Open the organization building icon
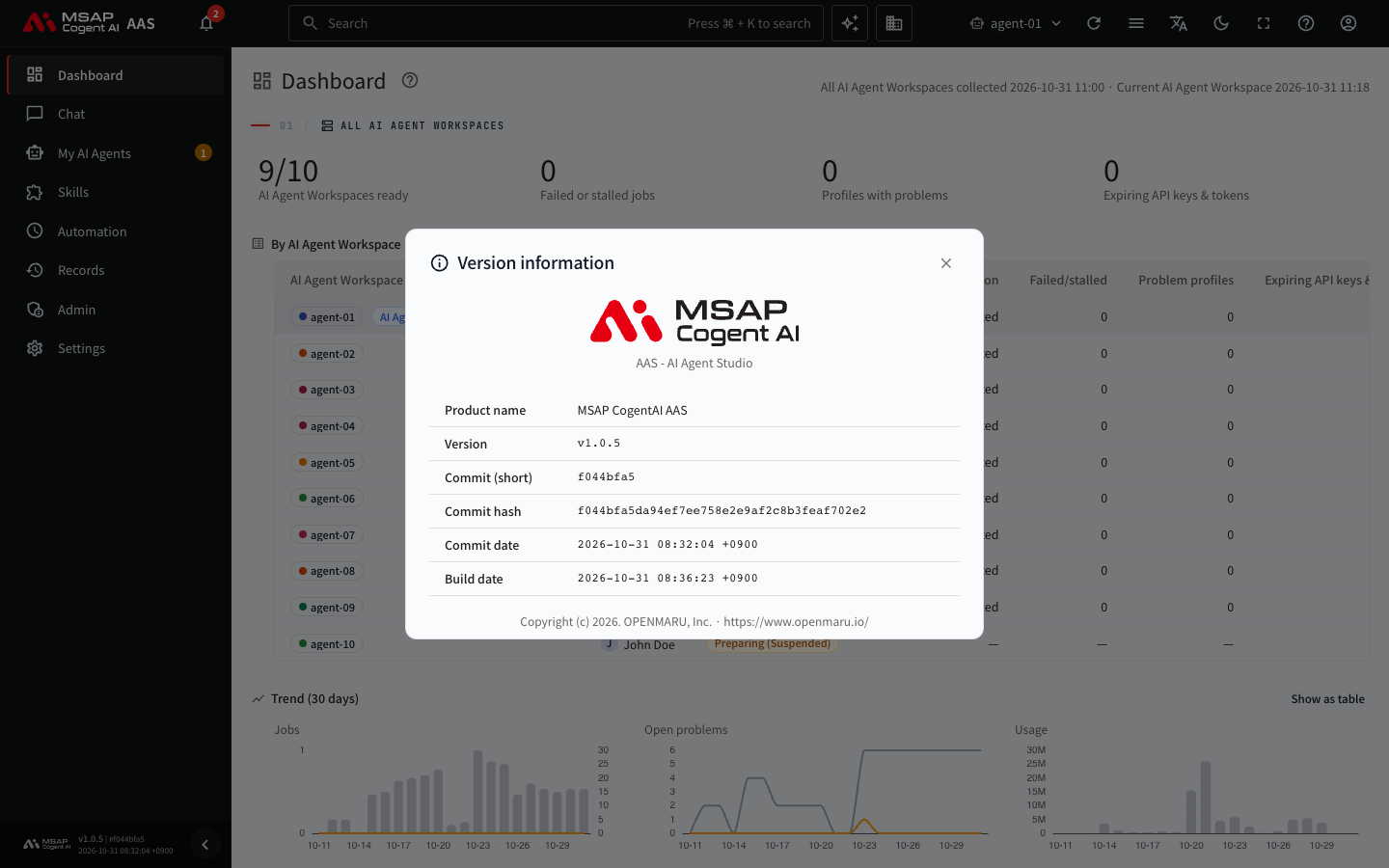The width and height of the screenshot is (1389, 868). click(894, 23)
